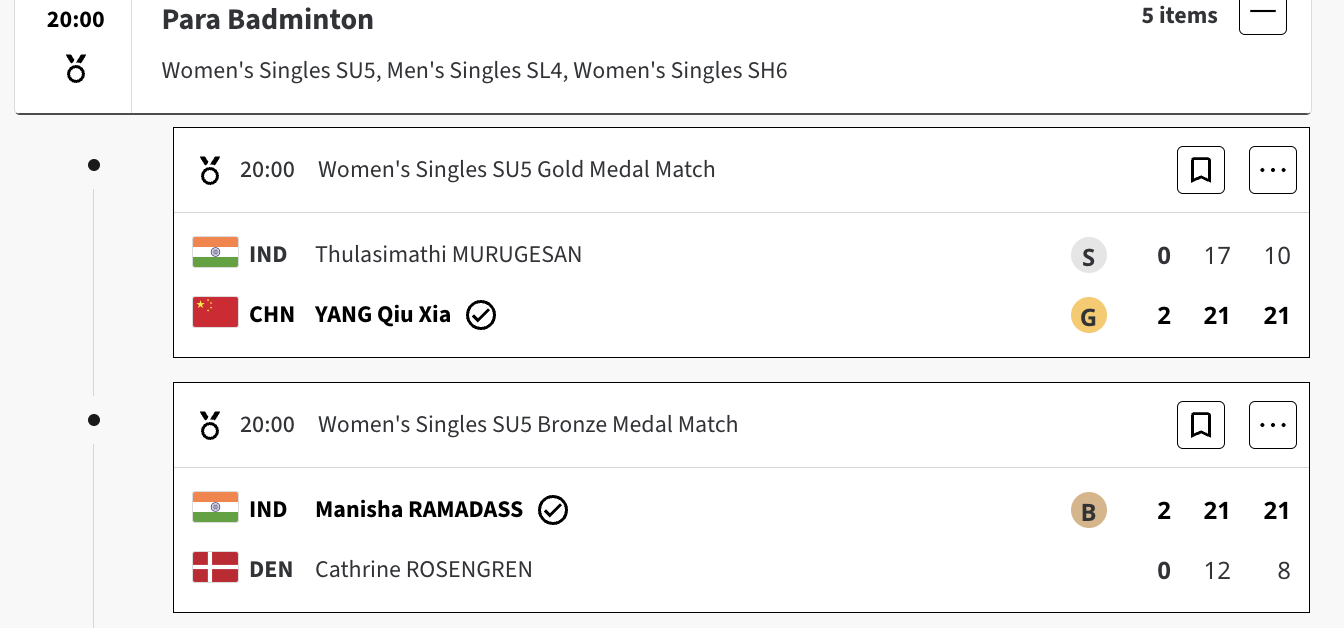1344x628 pixels.
Task: Click the gold medal G badge
Action: [1089, 317]
